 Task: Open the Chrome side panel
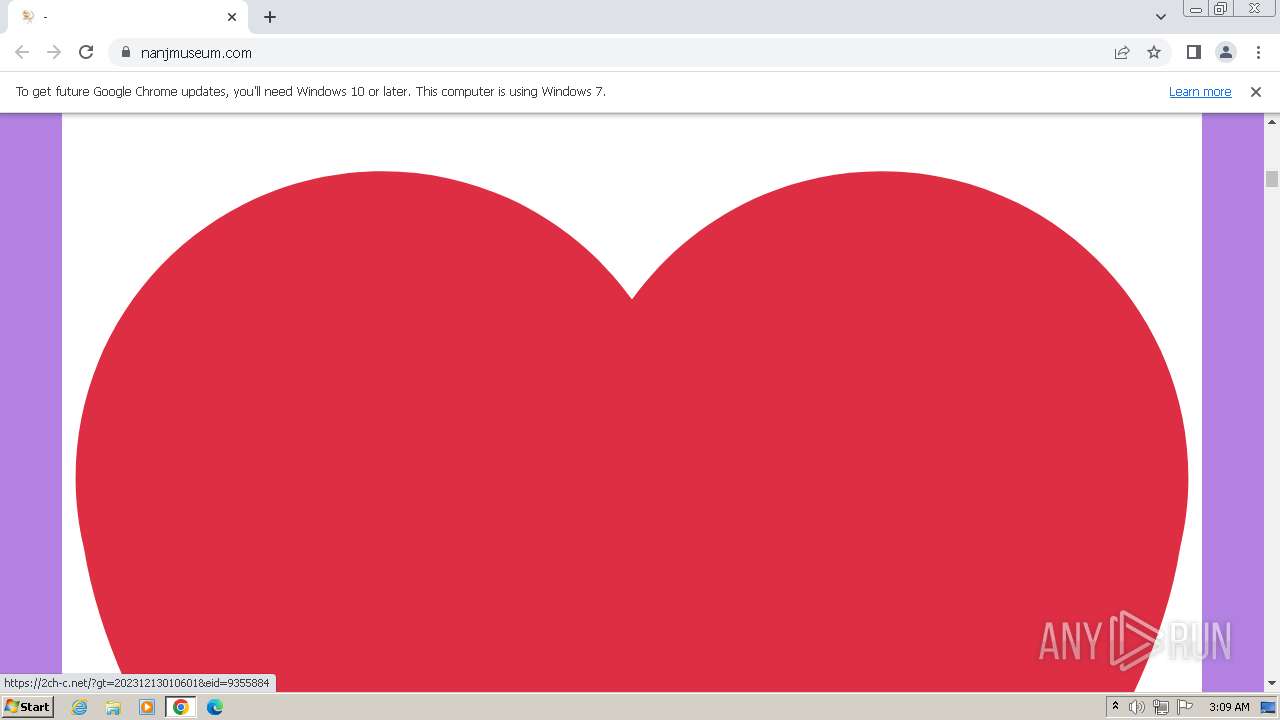1193,52
